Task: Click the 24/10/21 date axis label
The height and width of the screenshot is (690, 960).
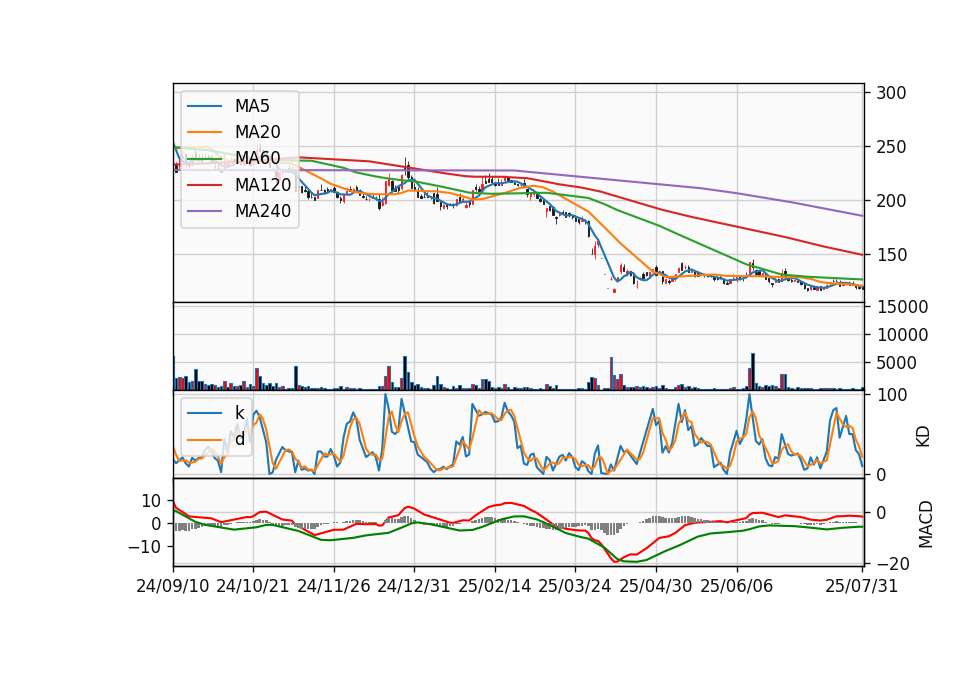Action: pyautogui.click(x=253, y=586)
